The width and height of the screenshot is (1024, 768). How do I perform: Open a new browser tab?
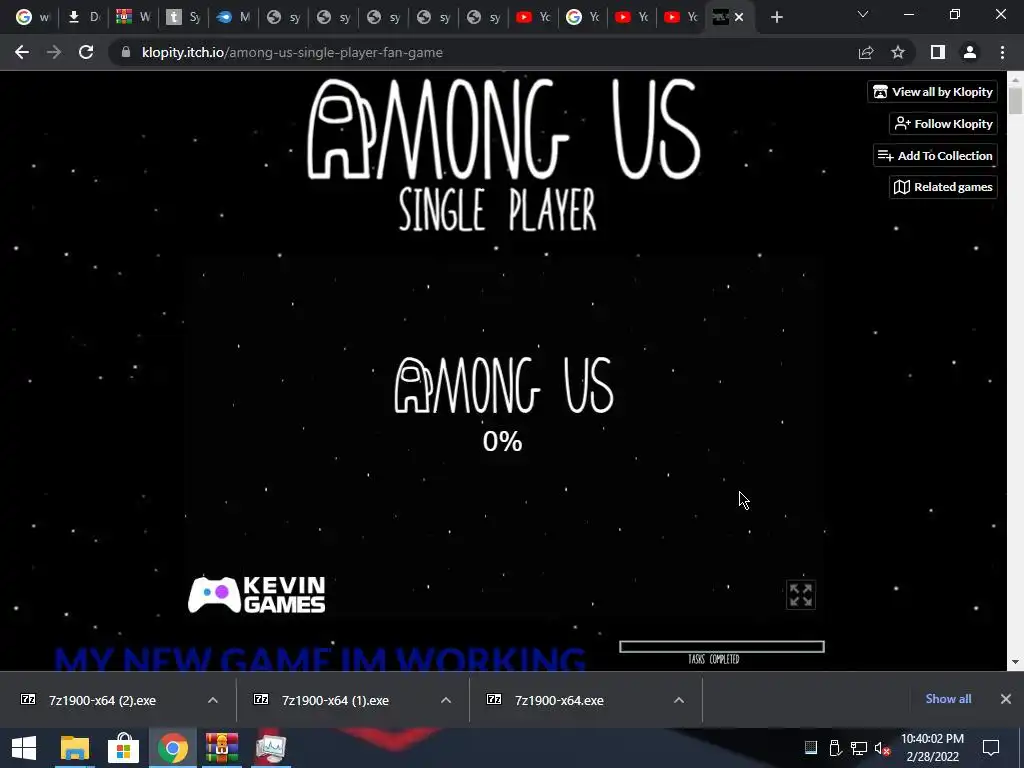click(776, 18)
